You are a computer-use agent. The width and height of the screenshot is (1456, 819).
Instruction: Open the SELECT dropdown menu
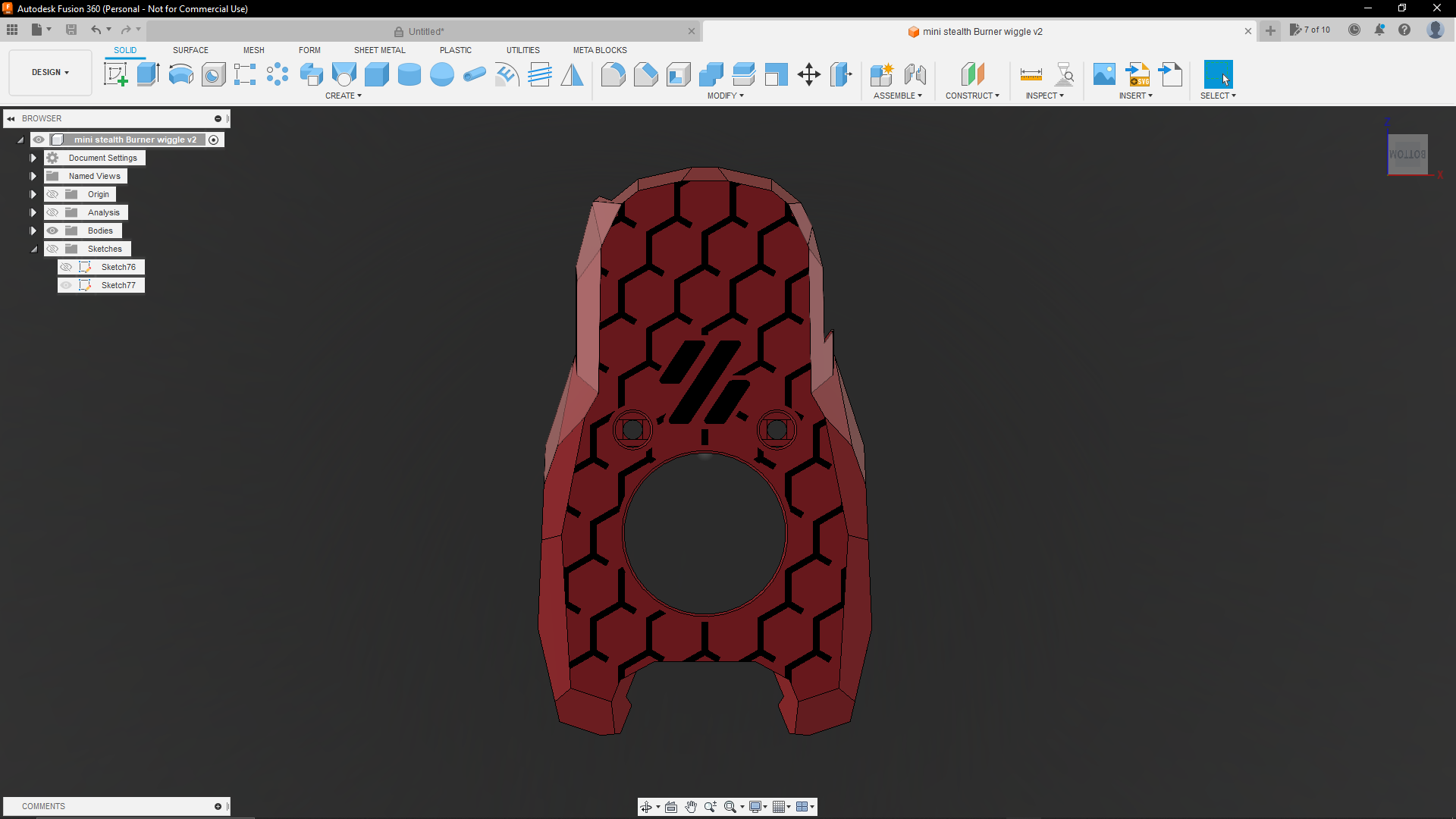pyautogui.click(x=1217, y=96)
